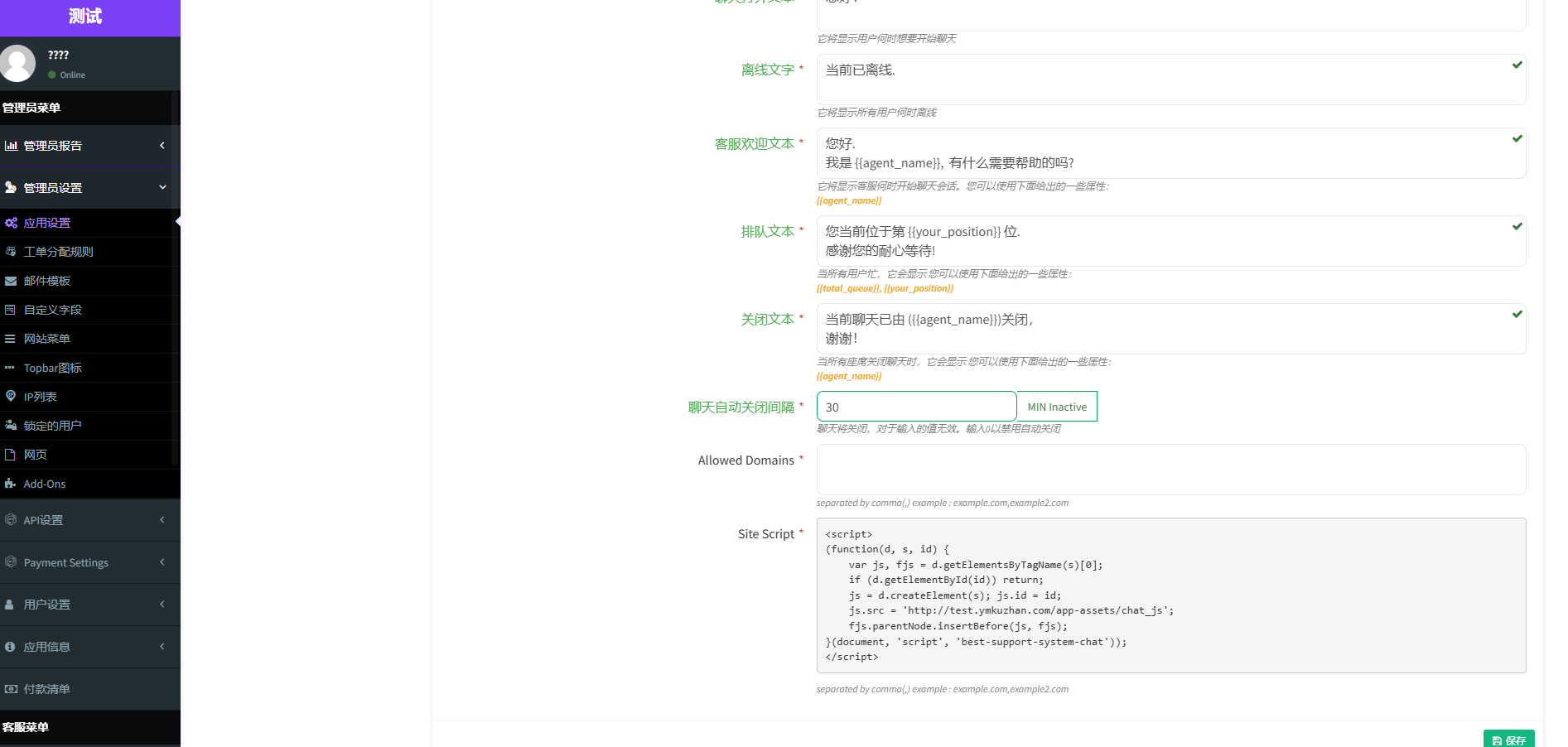Open the 用户设置 menu item
Viewport: 1568px width, 747px height.
[83, 605]
